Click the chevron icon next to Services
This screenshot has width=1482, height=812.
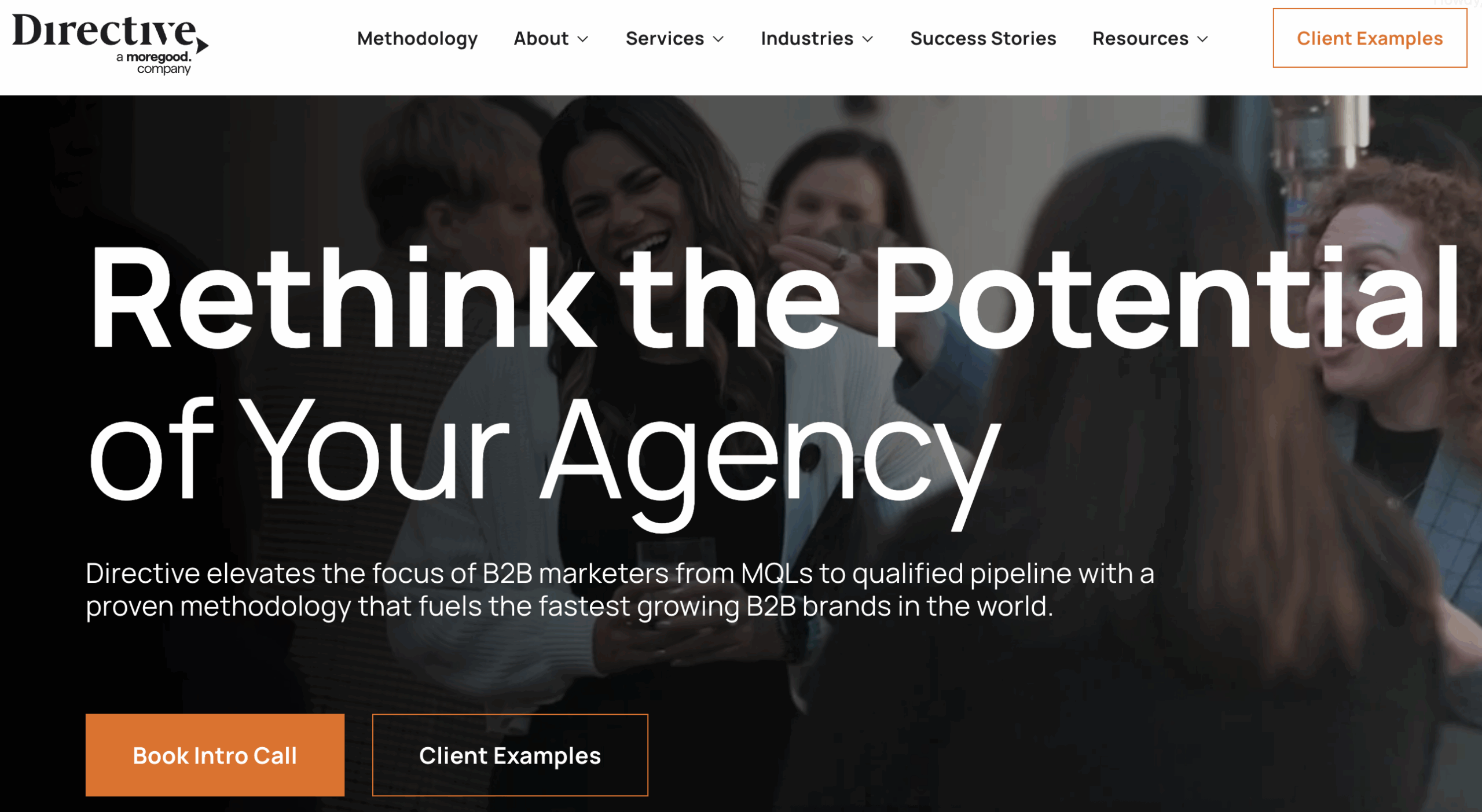[x=718, y=39]
